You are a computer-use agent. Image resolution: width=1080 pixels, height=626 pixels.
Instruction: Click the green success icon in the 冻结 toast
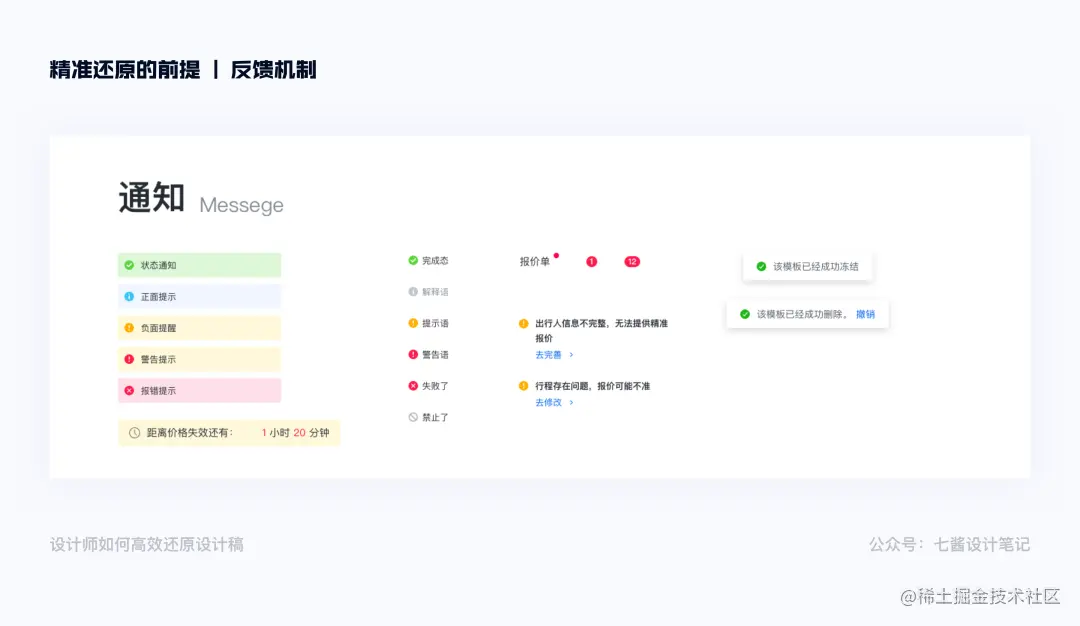761,266
